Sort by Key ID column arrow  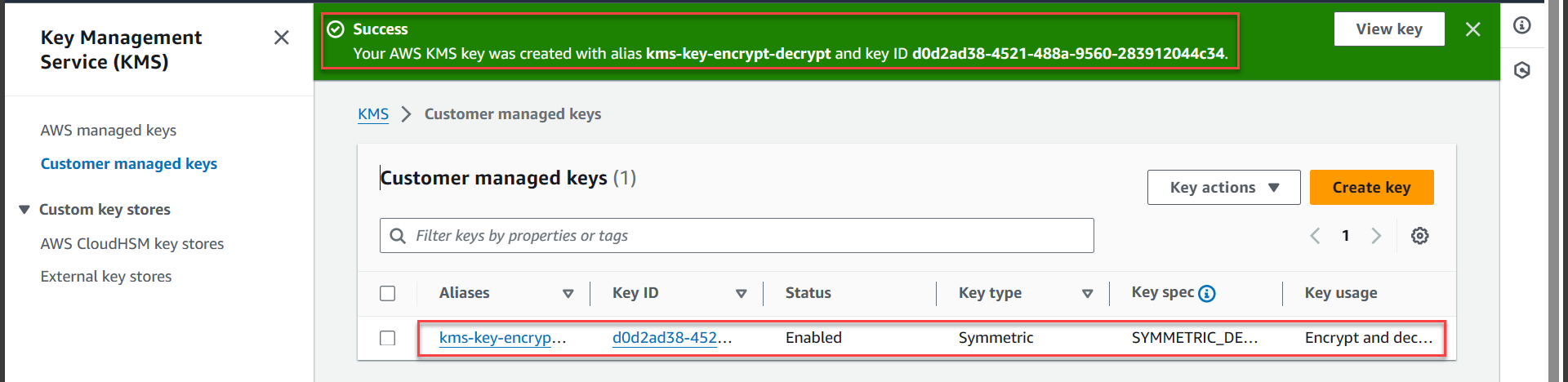[x=742, y=294]
